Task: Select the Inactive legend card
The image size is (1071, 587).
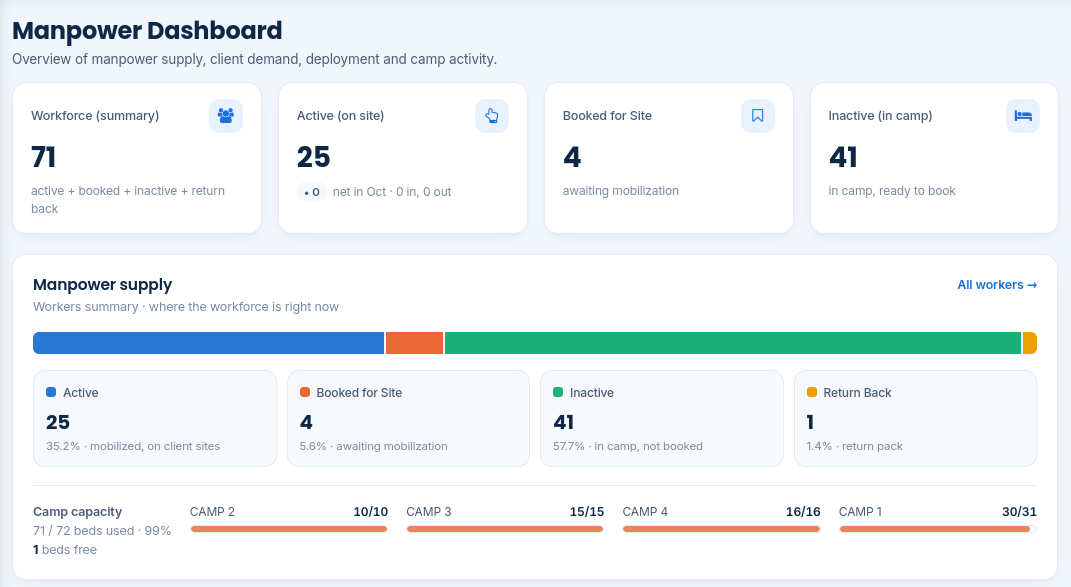Action: [662, 418]
